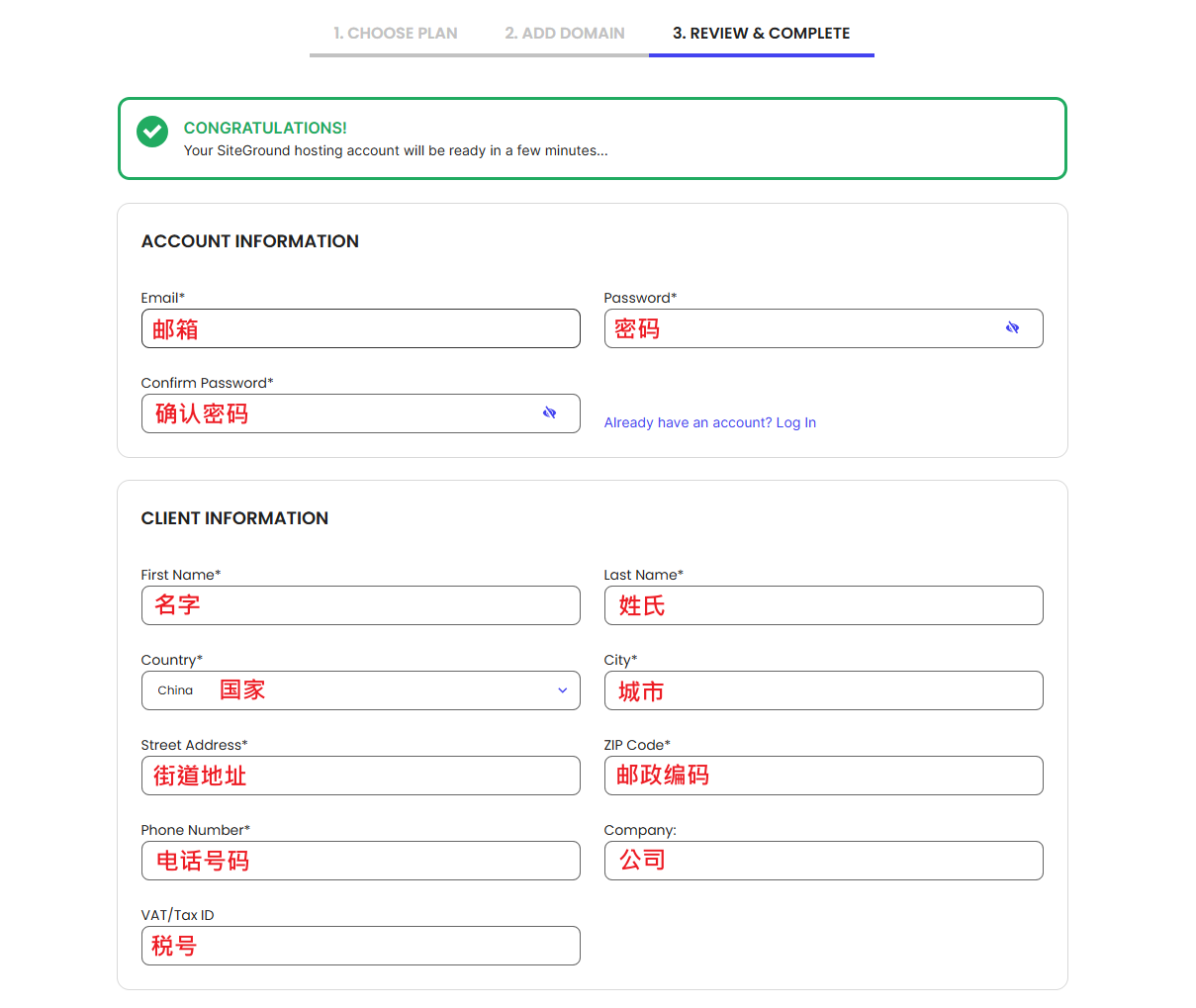Select the Company input field
Screen dimensions: 1196x1008
coord(823,861)
